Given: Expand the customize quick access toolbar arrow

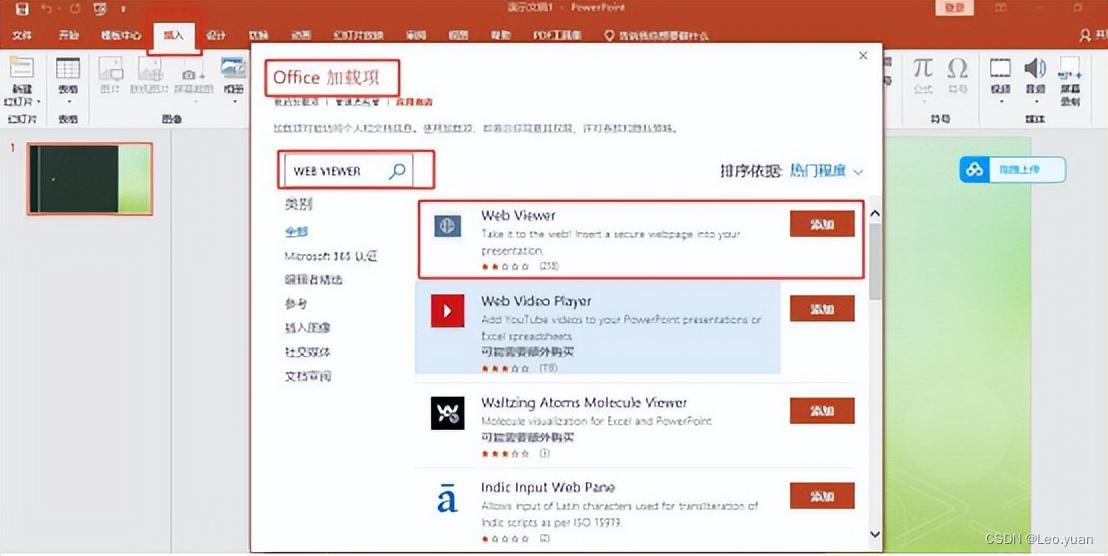Looking at the screenshot, I should coord(124,9).
